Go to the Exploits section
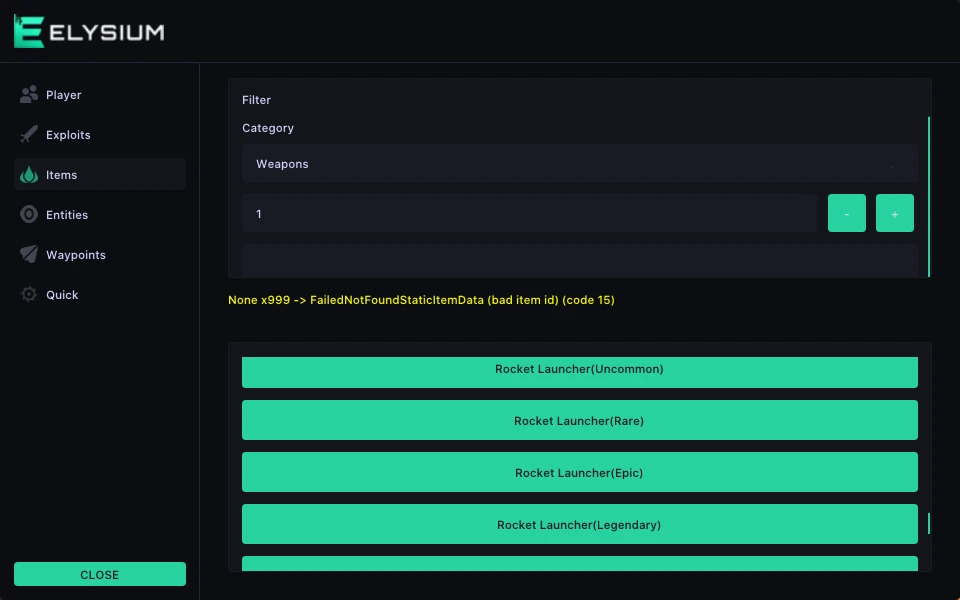 coord(100,135)
